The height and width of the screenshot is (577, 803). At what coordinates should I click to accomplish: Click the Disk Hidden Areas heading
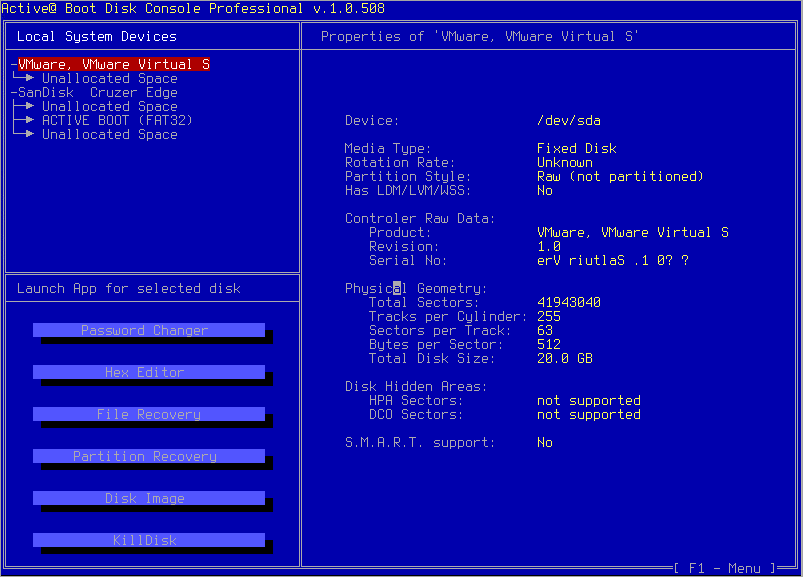tap(416, 387)
